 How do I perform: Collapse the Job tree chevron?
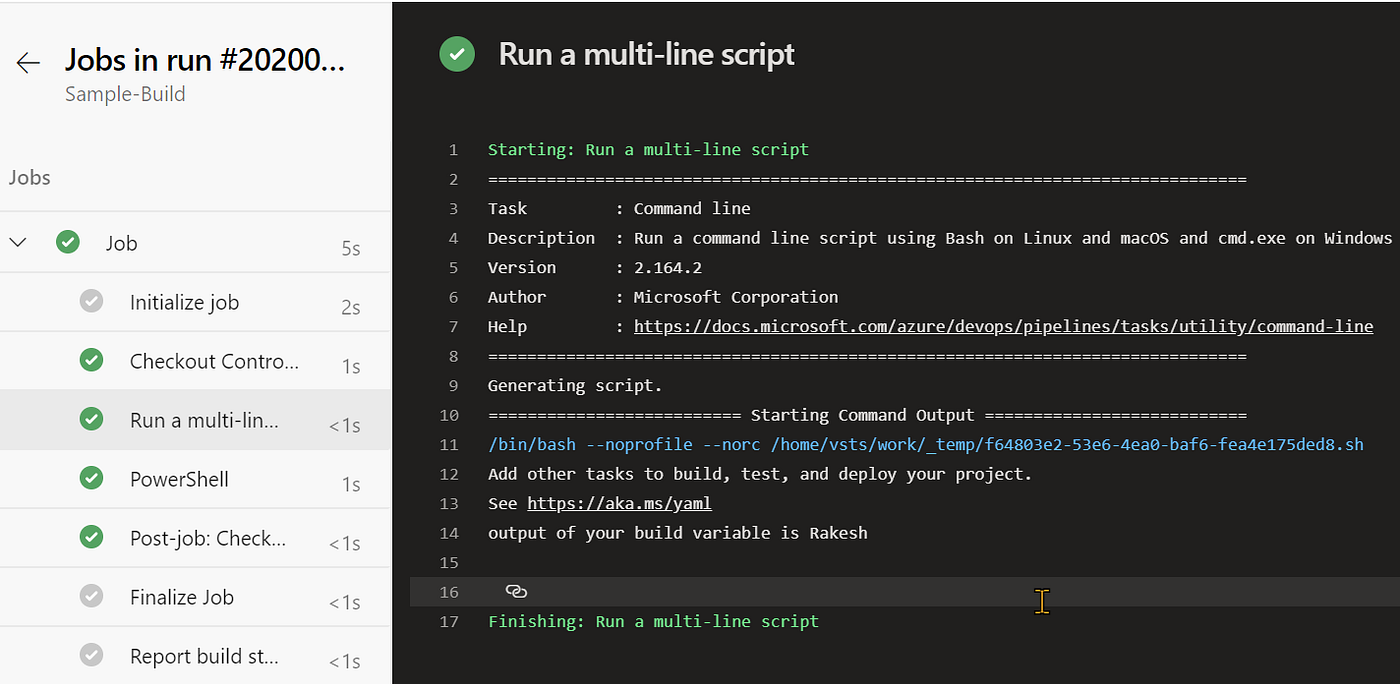pos(18,242)
